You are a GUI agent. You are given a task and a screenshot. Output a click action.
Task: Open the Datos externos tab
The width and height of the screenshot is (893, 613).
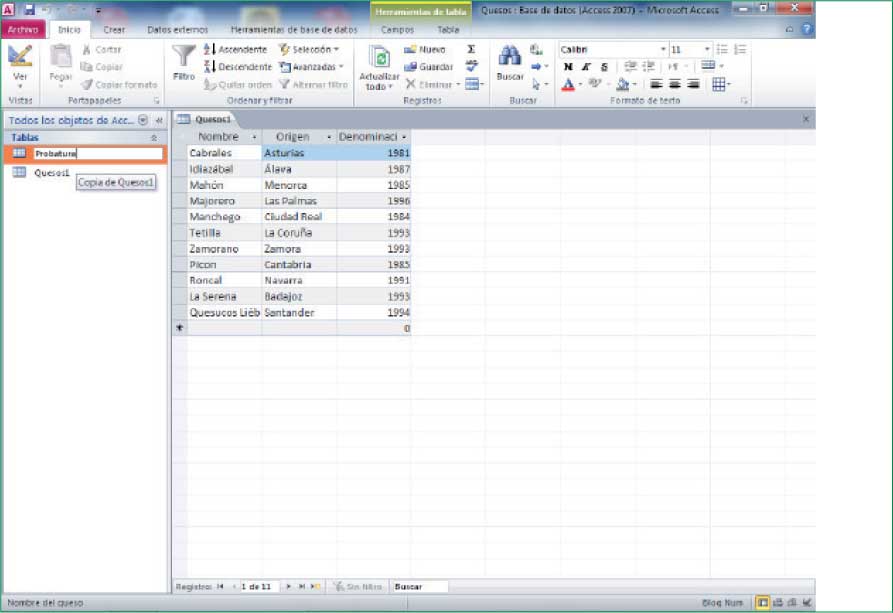point(177,30)
